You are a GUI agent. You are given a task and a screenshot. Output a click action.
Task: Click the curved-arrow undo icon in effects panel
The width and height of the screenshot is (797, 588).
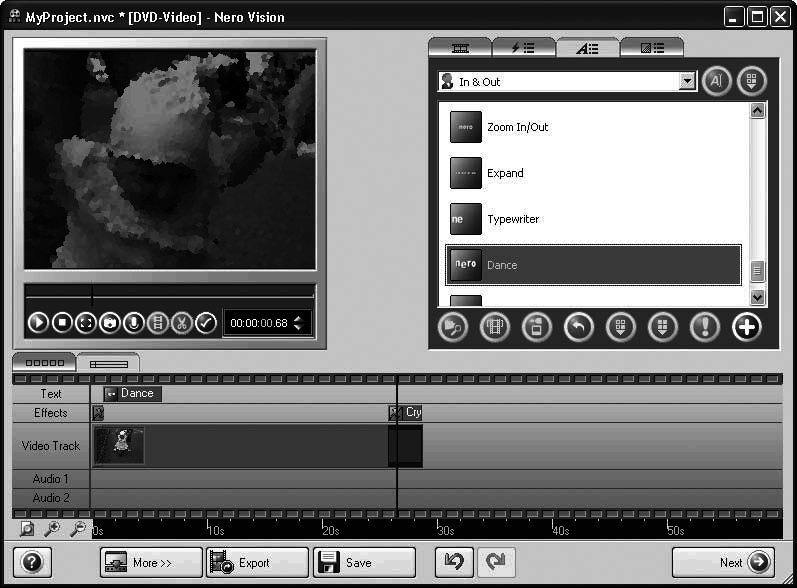pyautogui.click(x=579, y=327)
